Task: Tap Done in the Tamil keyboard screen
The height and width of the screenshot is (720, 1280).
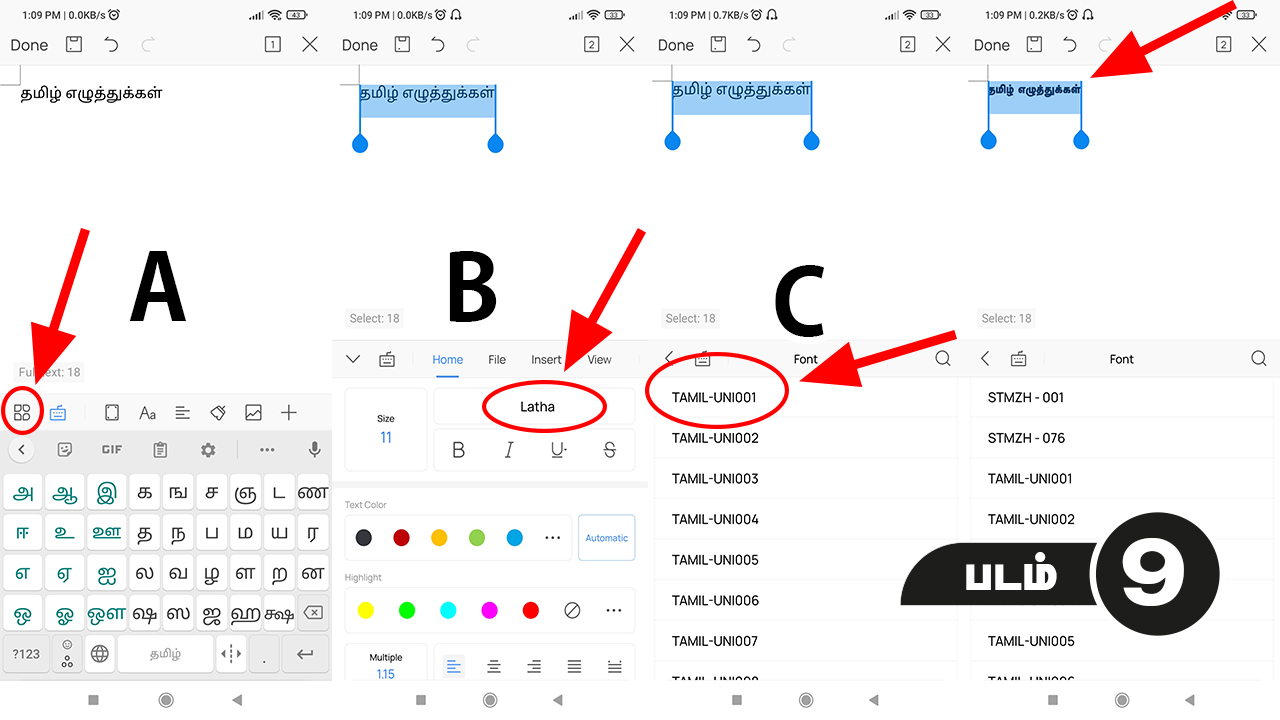Action: click(29, 45)
